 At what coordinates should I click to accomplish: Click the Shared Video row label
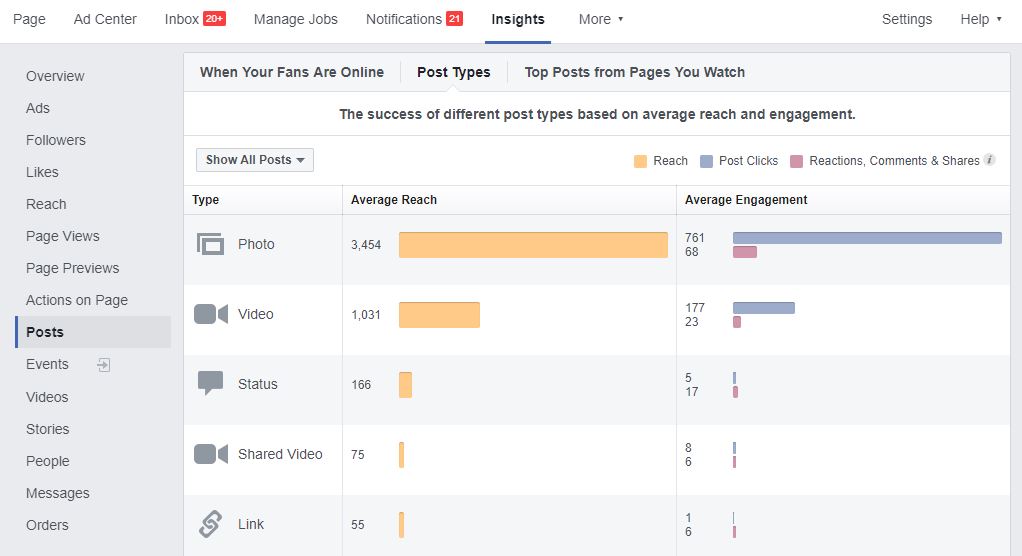(280, 454)
